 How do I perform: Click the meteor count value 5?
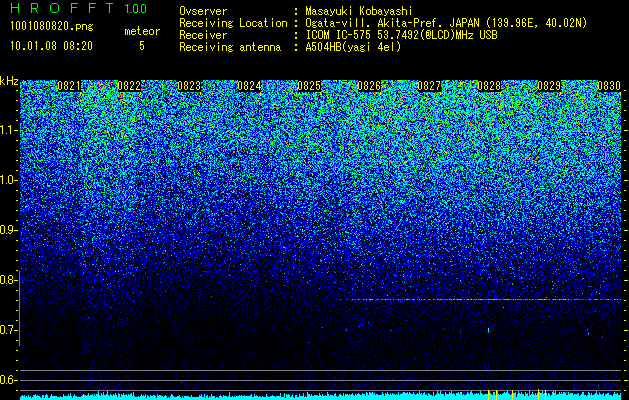click(142, 46)
